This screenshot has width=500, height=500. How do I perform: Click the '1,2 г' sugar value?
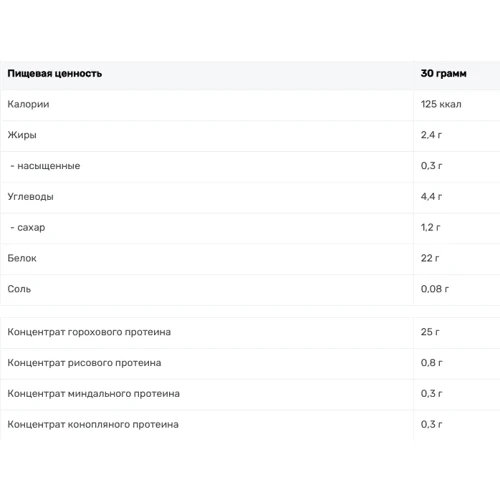point(430,227)
